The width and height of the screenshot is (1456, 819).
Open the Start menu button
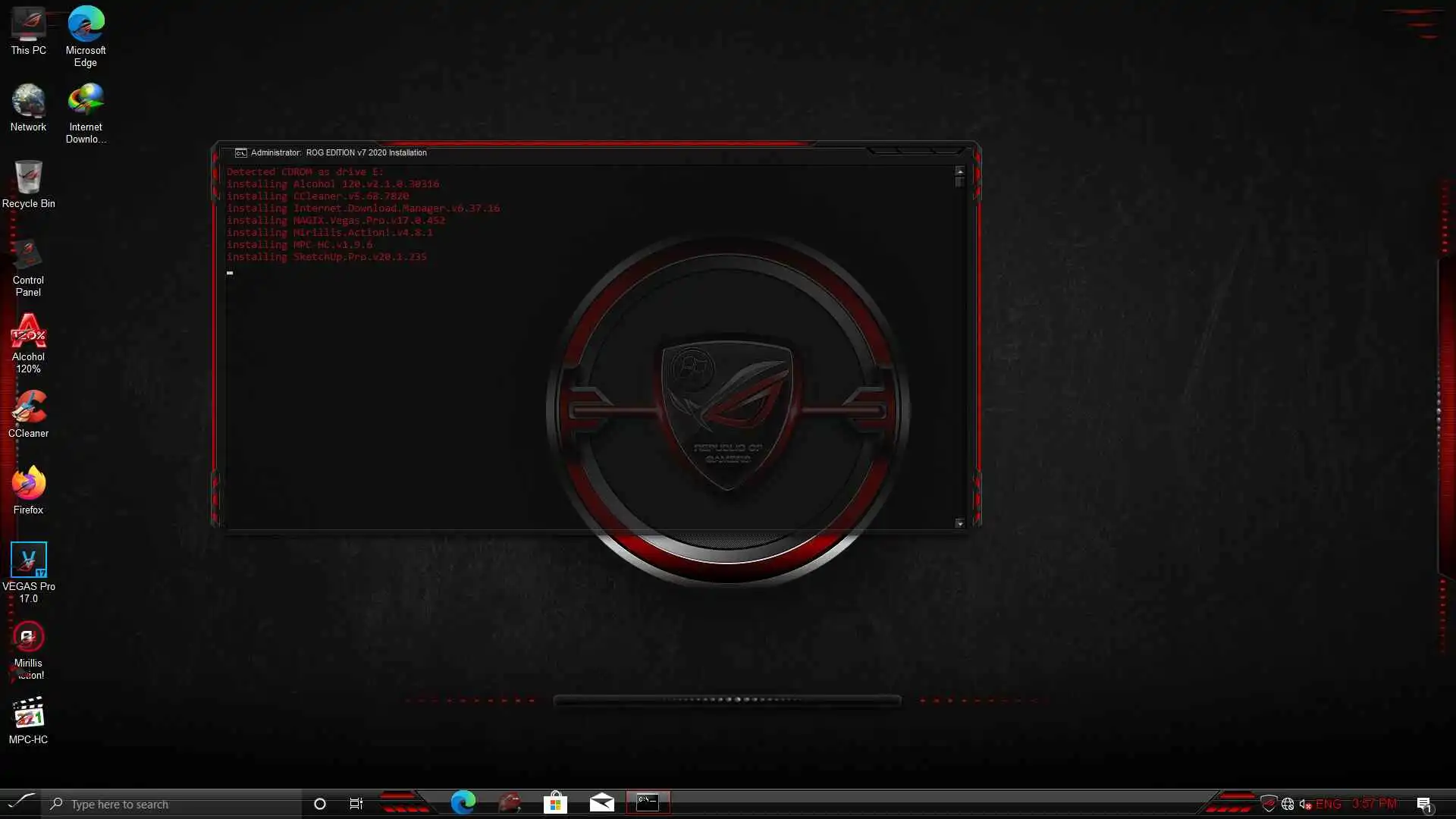(20, 802)
